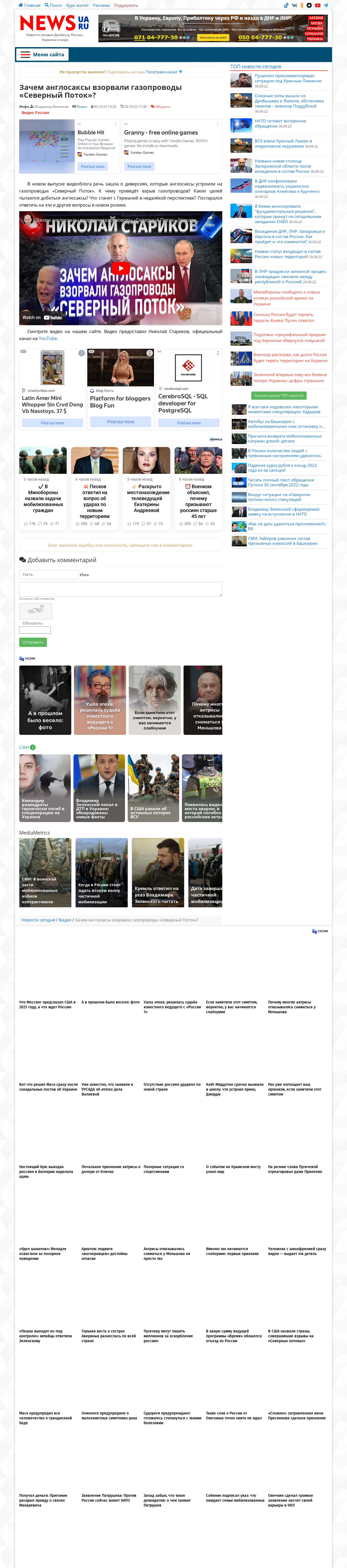Click Смотреть далее ТОП новостей green button
This screenshot has height=1568, width=347.
pyautogui.click(x=279, y=396)
